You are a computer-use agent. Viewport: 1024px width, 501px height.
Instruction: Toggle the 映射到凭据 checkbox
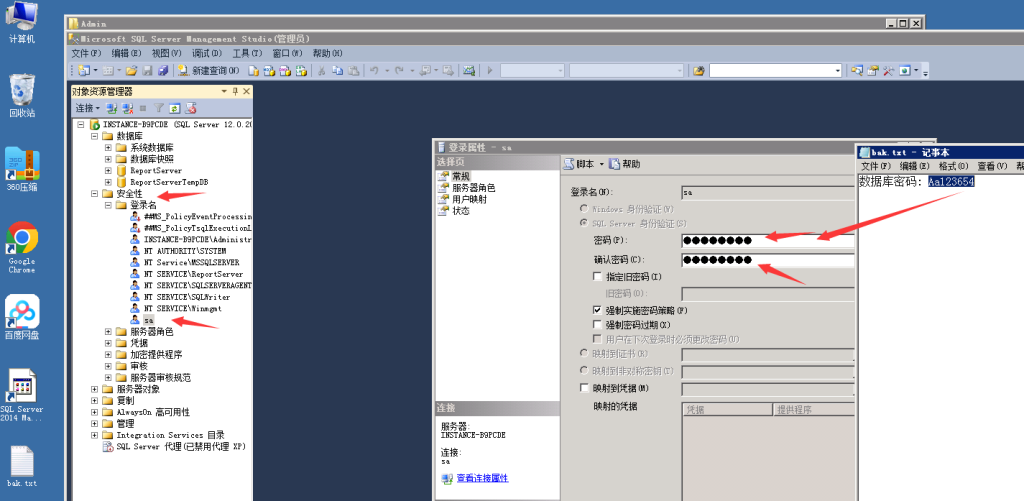(x=585, y=388)
